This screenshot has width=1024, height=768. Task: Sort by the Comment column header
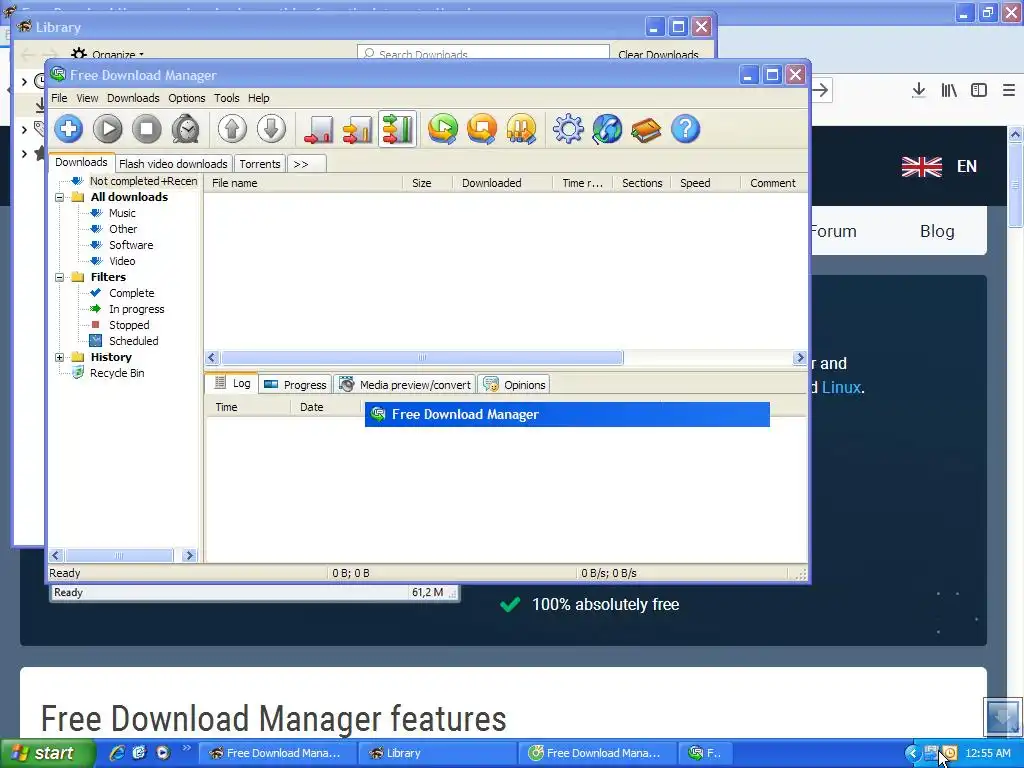774,183
